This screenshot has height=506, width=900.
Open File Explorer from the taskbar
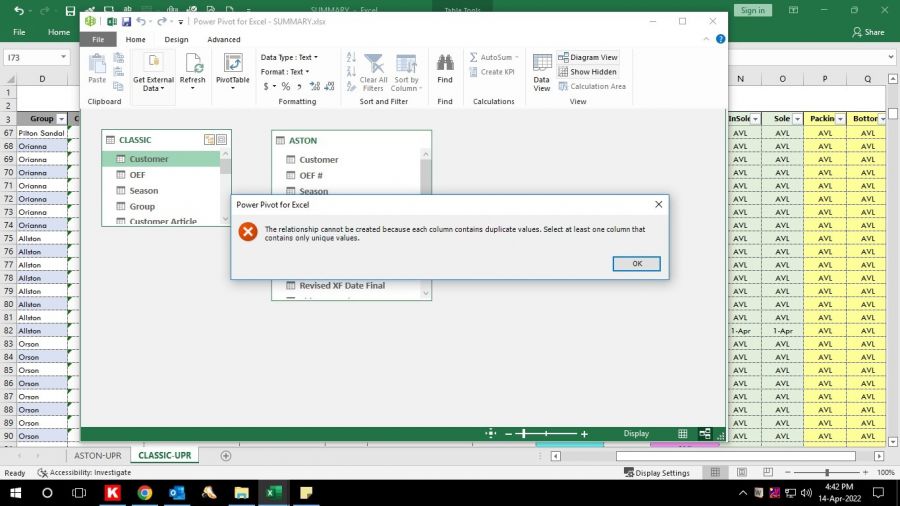pyautogui.click(x=241, y=493)
